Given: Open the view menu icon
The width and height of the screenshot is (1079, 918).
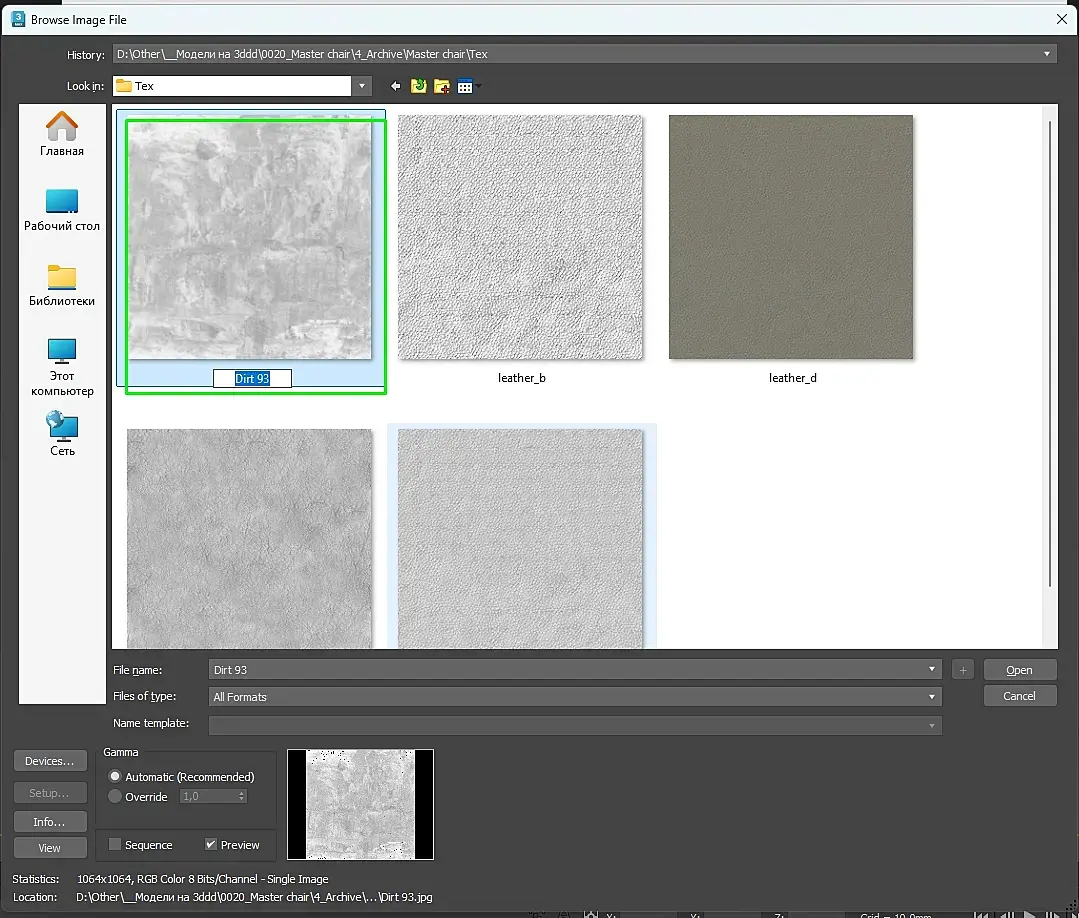Looking at the screenshot, I should [466, 87].
